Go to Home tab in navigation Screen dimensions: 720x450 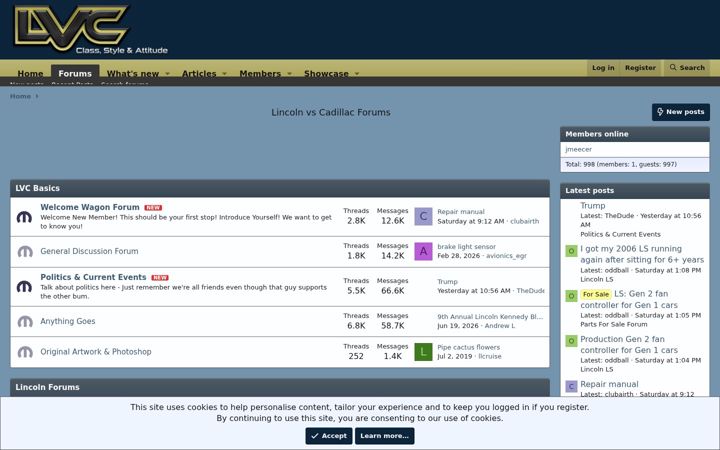click(x=30, y=73)
